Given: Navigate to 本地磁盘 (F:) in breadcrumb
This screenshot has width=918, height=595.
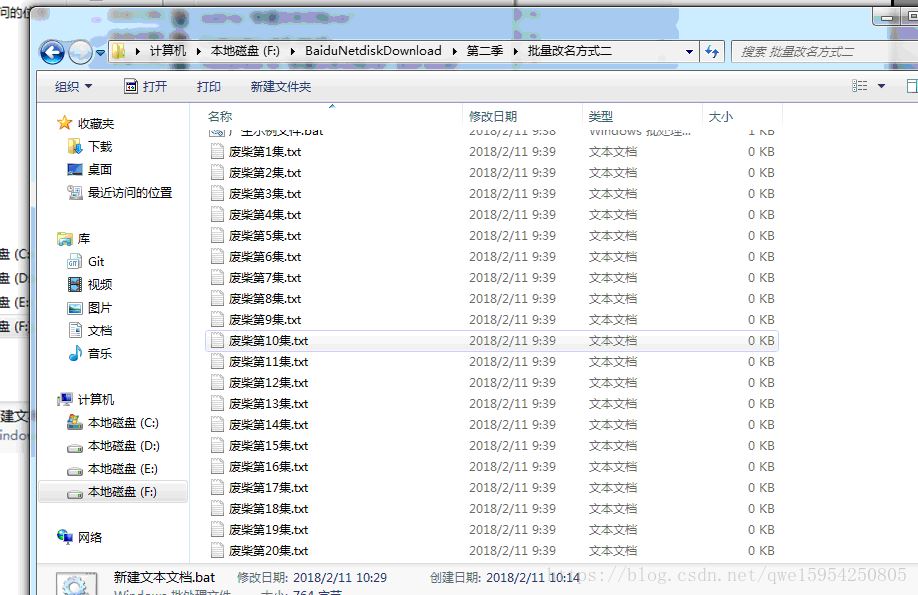Looking at the screenshot, I should 245,51.
